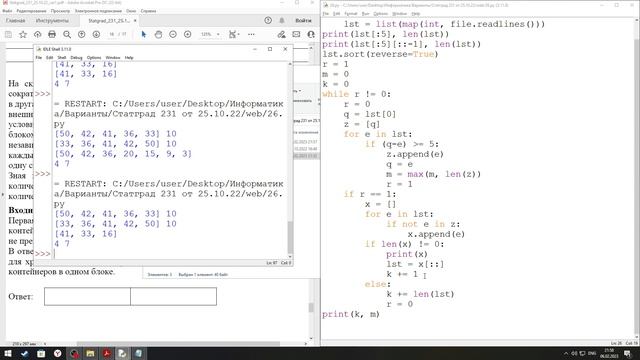The width and height of the screenshot is (640, 360).
Task: Click the upload to cloud icon in Acrobat
Action: click(38, 34)
